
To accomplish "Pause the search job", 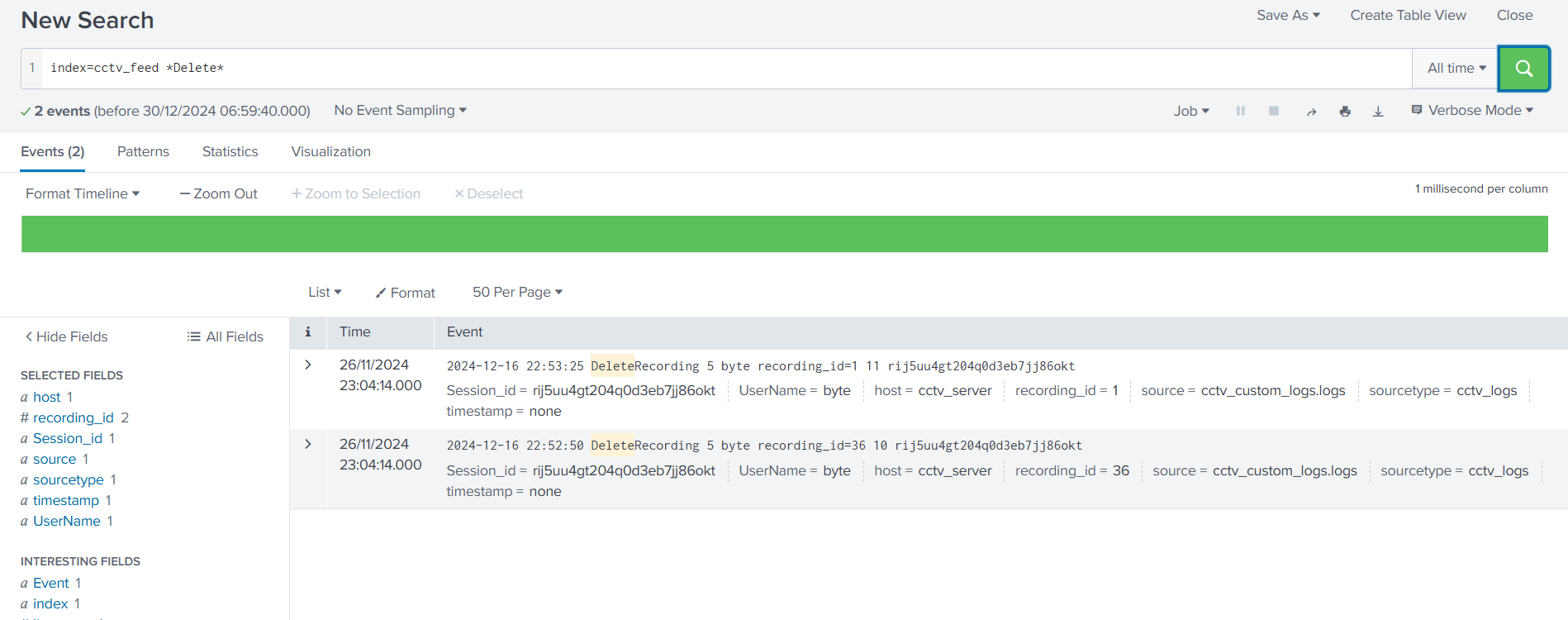I will (x=1240, y=111).
